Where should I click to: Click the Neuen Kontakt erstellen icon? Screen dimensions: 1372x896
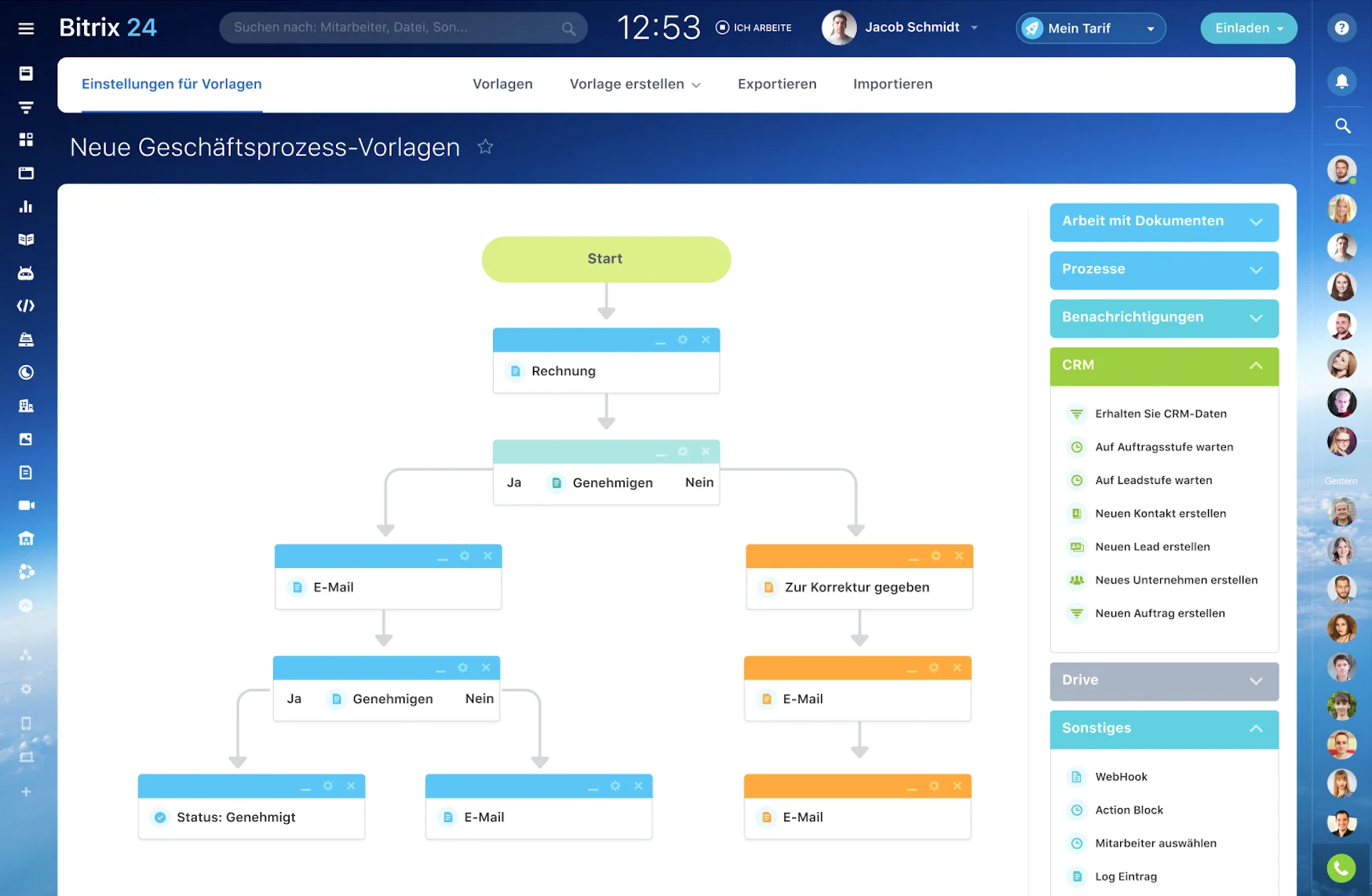1076,513
